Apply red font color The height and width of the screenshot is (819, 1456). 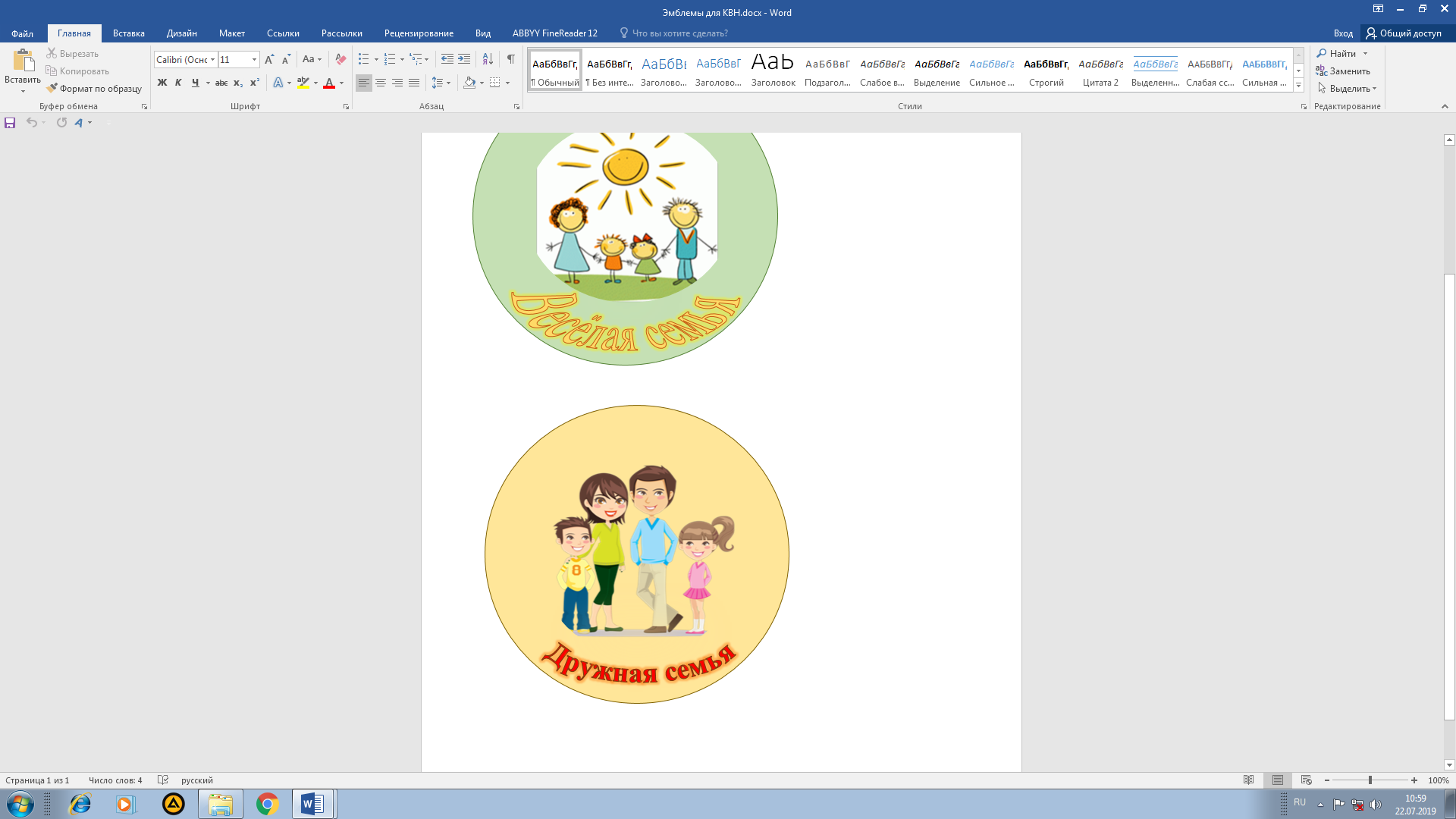click(329, 83)
